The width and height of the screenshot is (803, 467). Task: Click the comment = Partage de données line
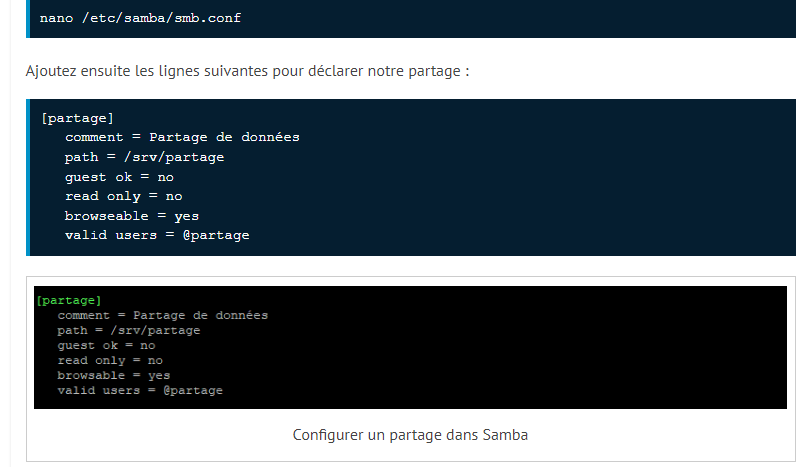pos(182,137)
